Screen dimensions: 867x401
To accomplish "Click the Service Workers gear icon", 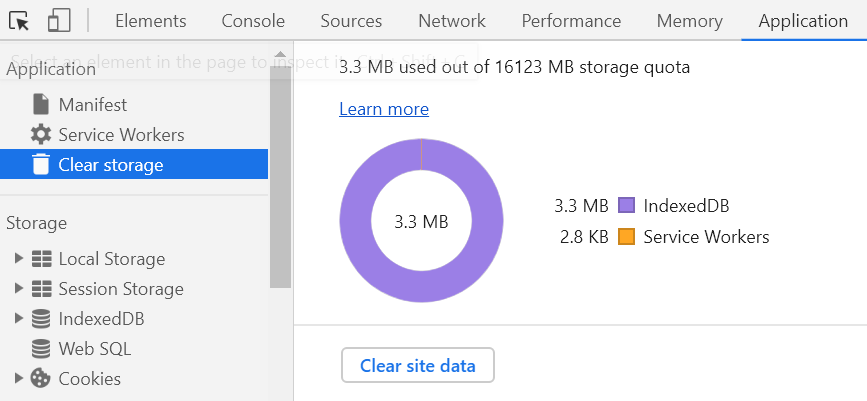I will [40, 134].
